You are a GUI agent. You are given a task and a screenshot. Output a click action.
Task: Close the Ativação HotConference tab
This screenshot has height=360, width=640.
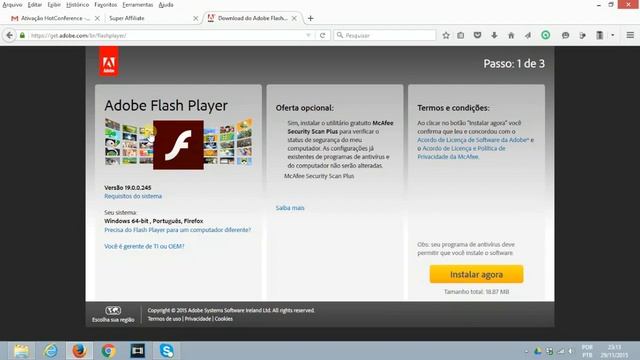pyautogui.click(x=97, y=18)
